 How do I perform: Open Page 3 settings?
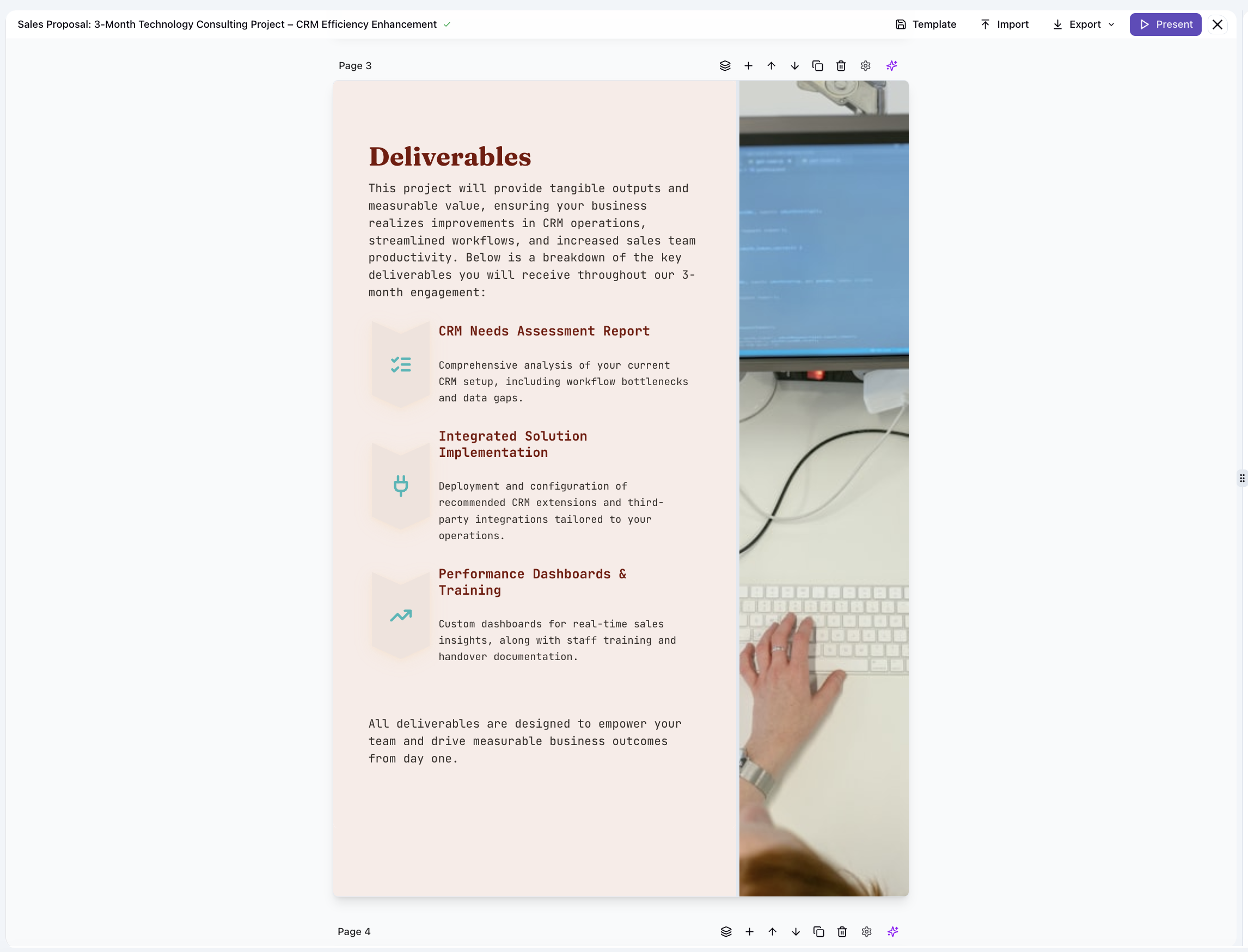point(865,65)
